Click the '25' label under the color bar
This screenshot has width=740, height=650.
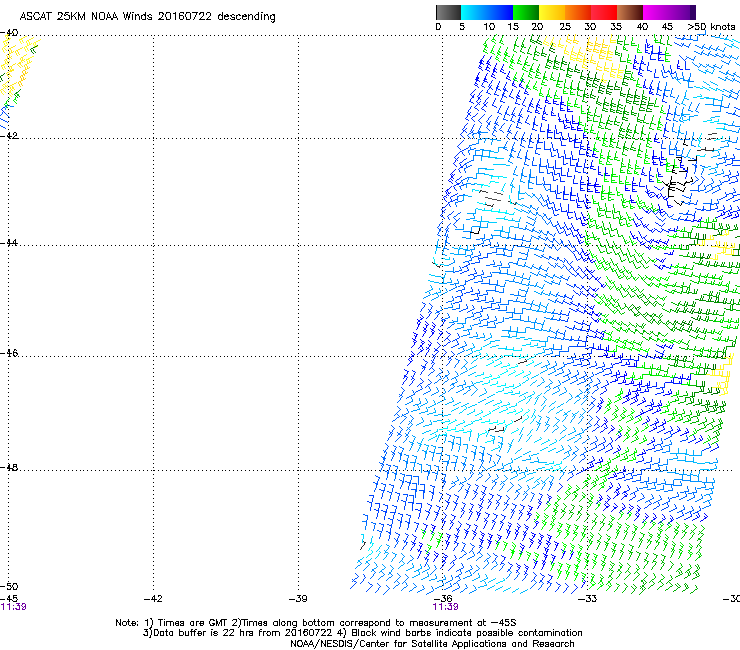click(x=565, y=27)
